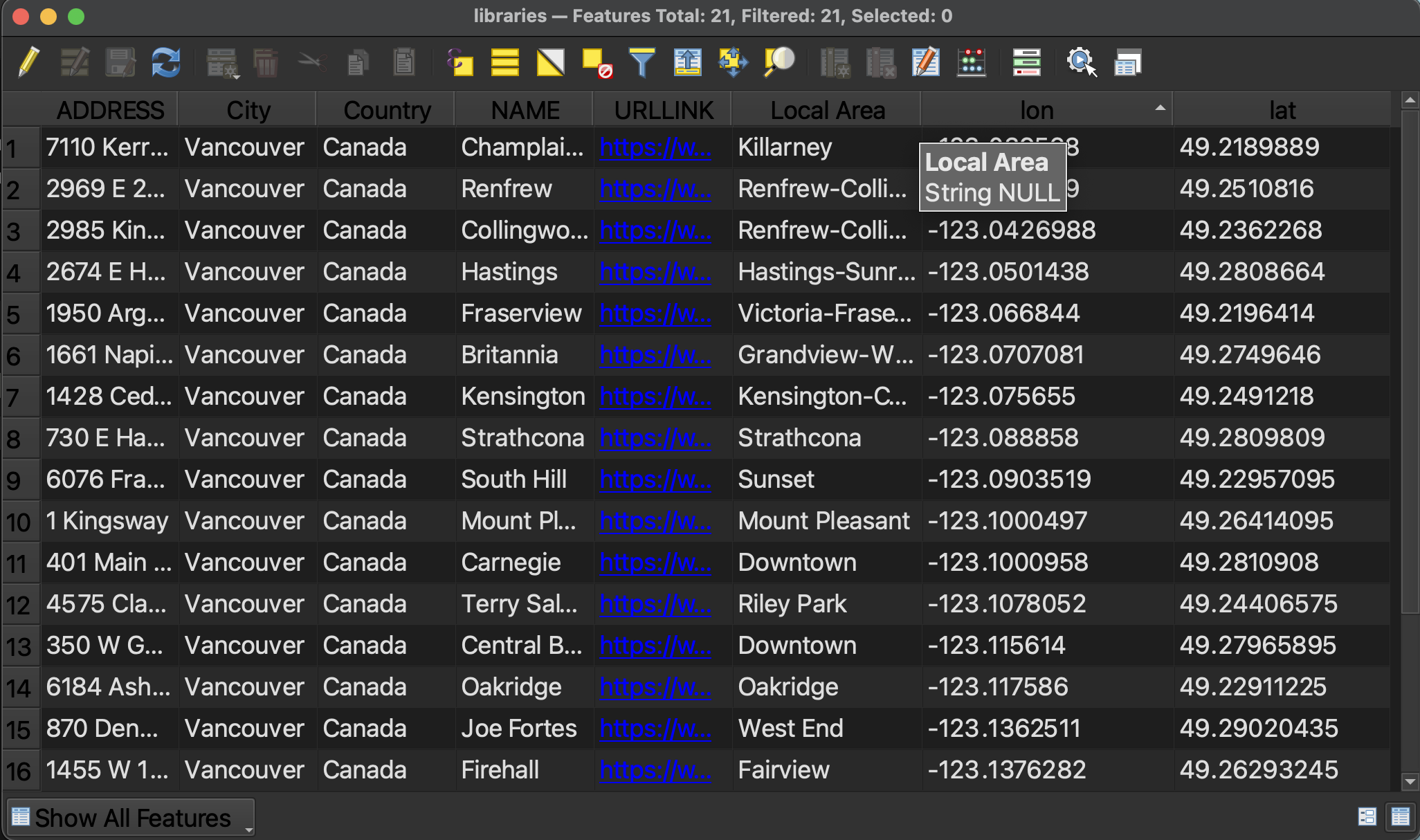Click the Local Area column header
Image resolution: width=1420 pixels, height=840 pixels.
827,110
